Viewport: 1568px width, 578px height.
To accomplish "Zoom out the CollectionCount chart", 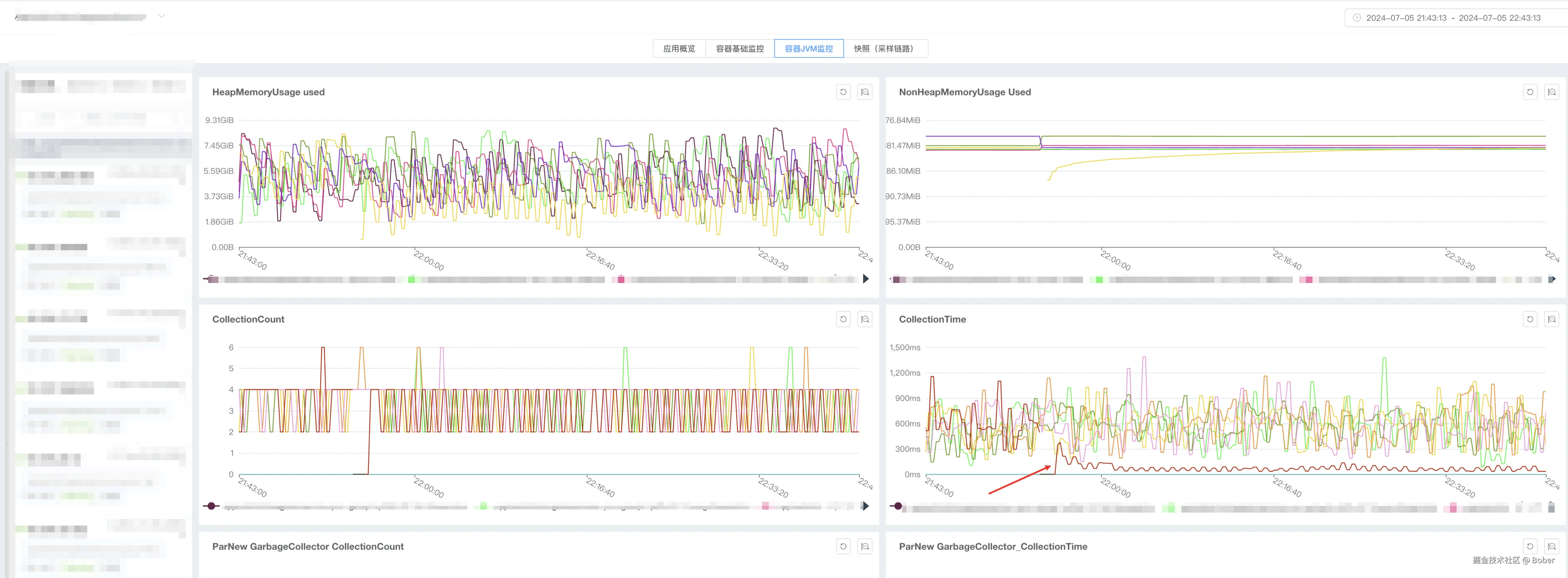I will coord(865,319).
